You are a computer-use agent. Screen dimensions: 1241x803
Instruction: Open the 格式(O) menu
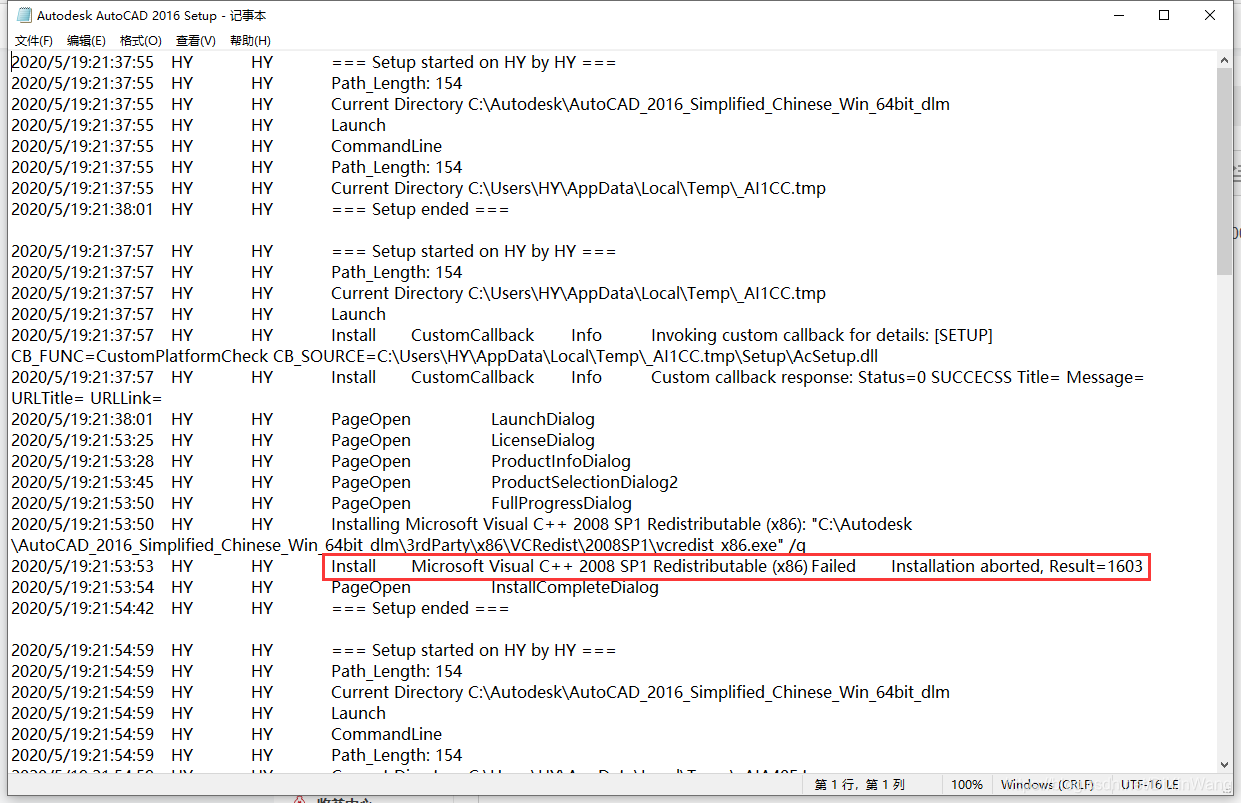tap(140, 40)
